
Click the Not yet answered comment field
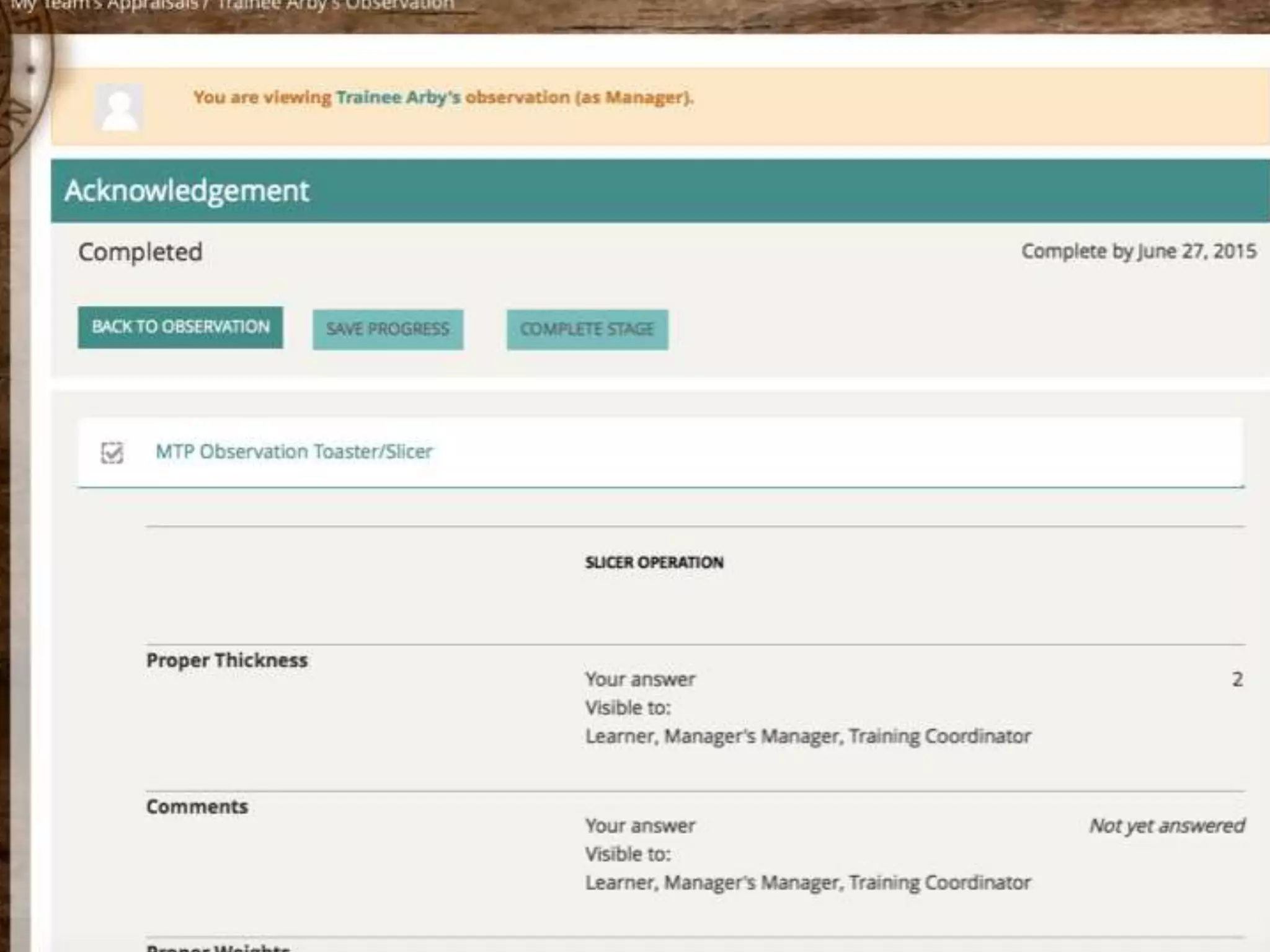click(1166, 826)
